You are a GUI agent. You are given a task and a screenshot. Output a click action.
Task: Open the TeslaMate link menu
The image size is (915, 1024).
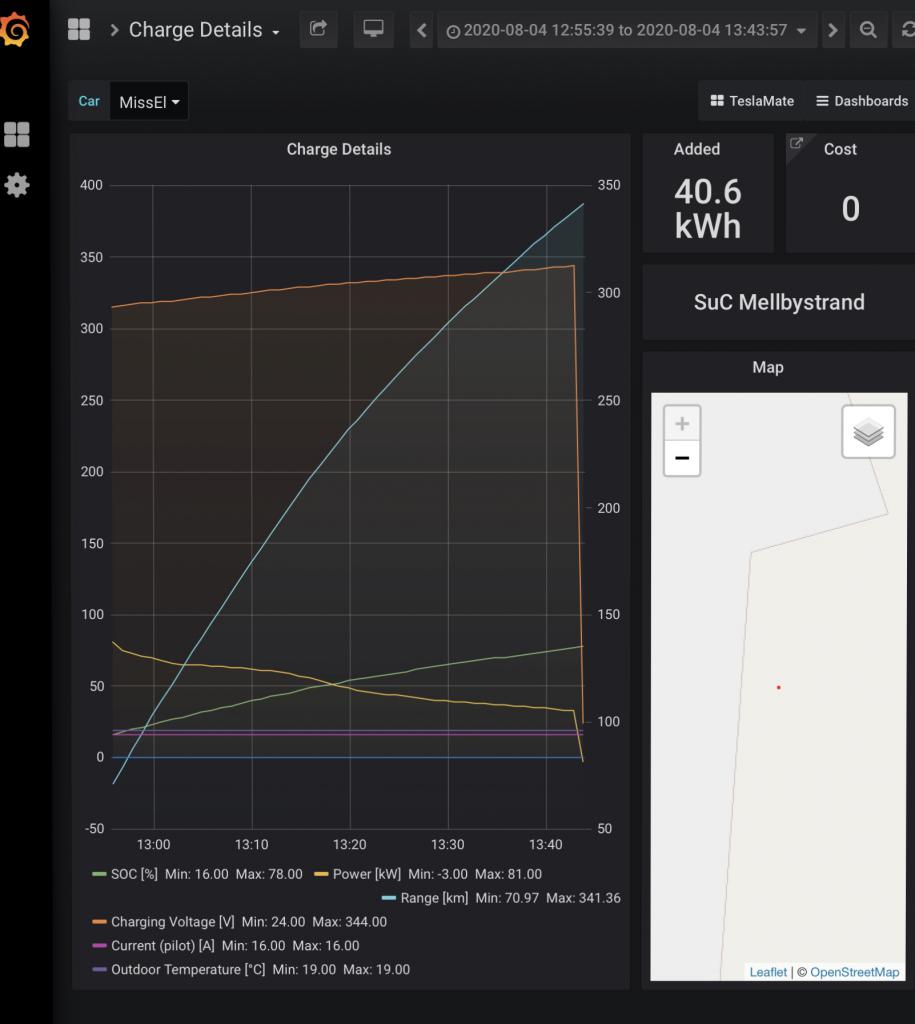[752, 101]
